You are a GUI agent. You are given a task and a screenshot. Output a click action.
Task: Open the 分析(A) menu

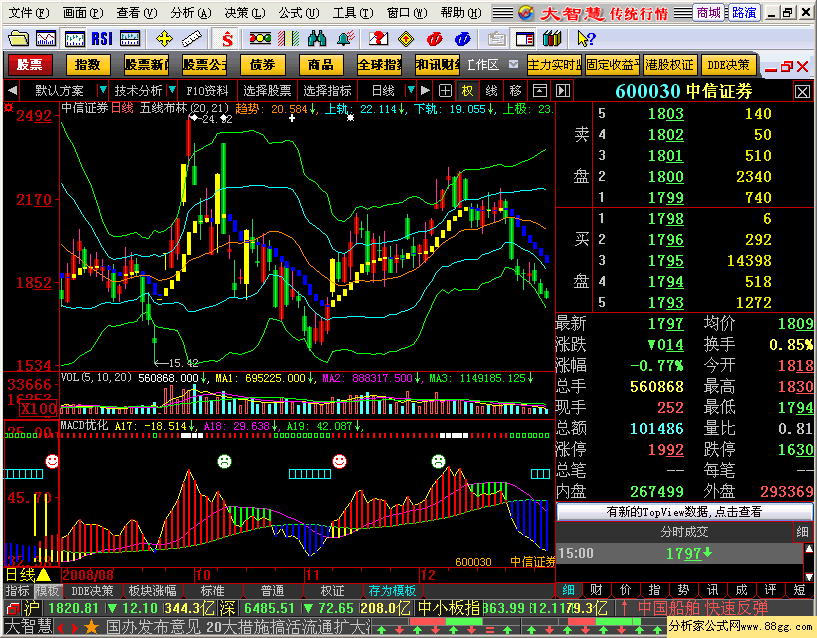pyautogui.click(x=191, y=13)
